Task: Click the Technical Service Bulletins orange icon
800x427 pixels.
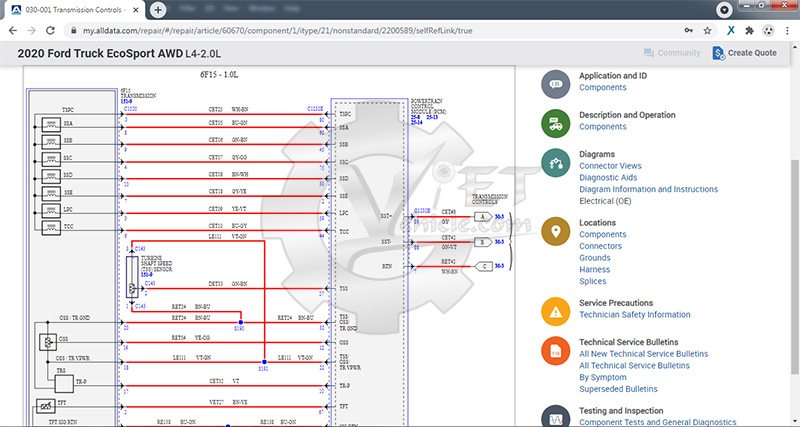Action: coord(556,351)
